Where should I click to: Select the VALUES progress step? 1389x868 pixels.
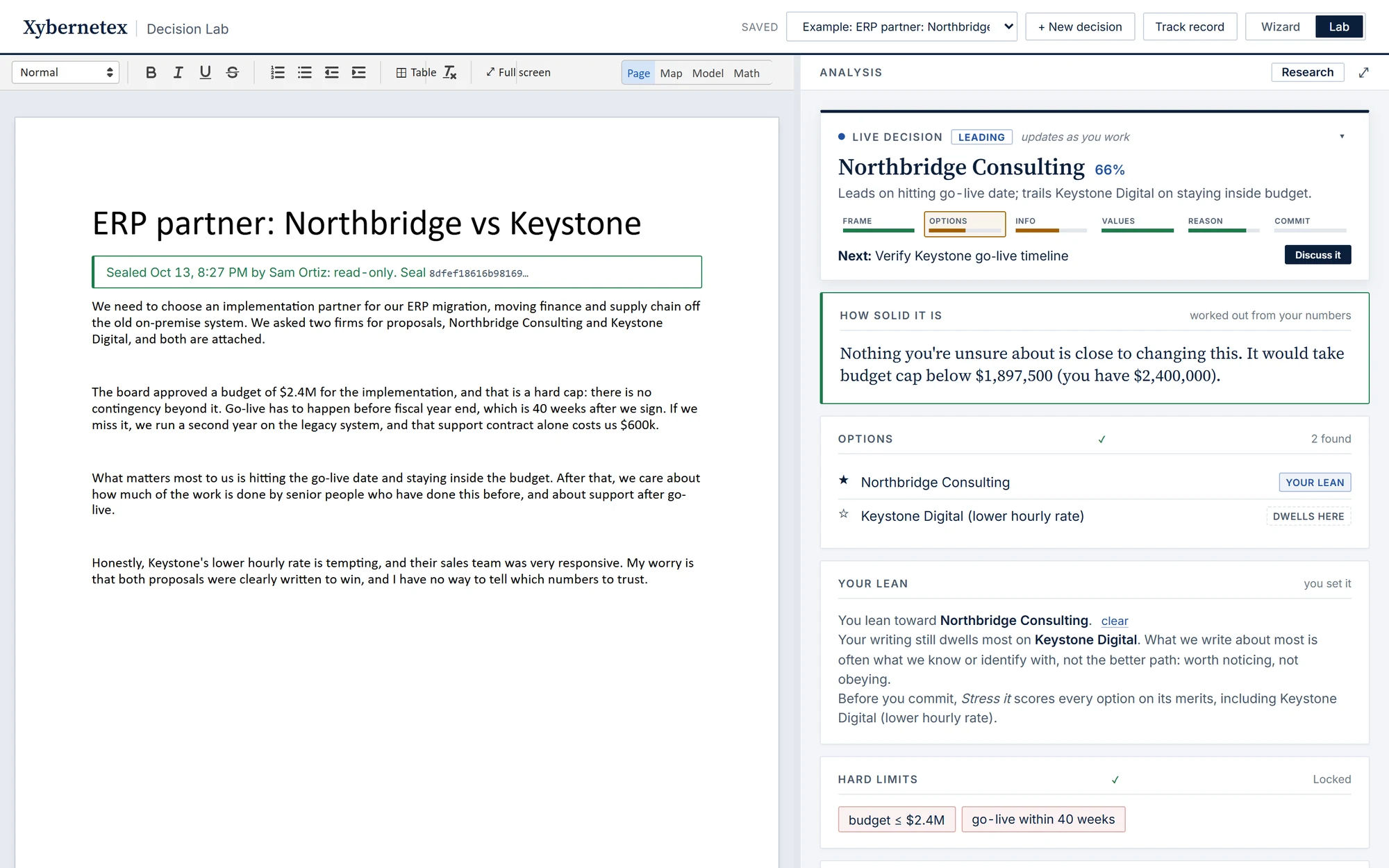coord(1137,224)
